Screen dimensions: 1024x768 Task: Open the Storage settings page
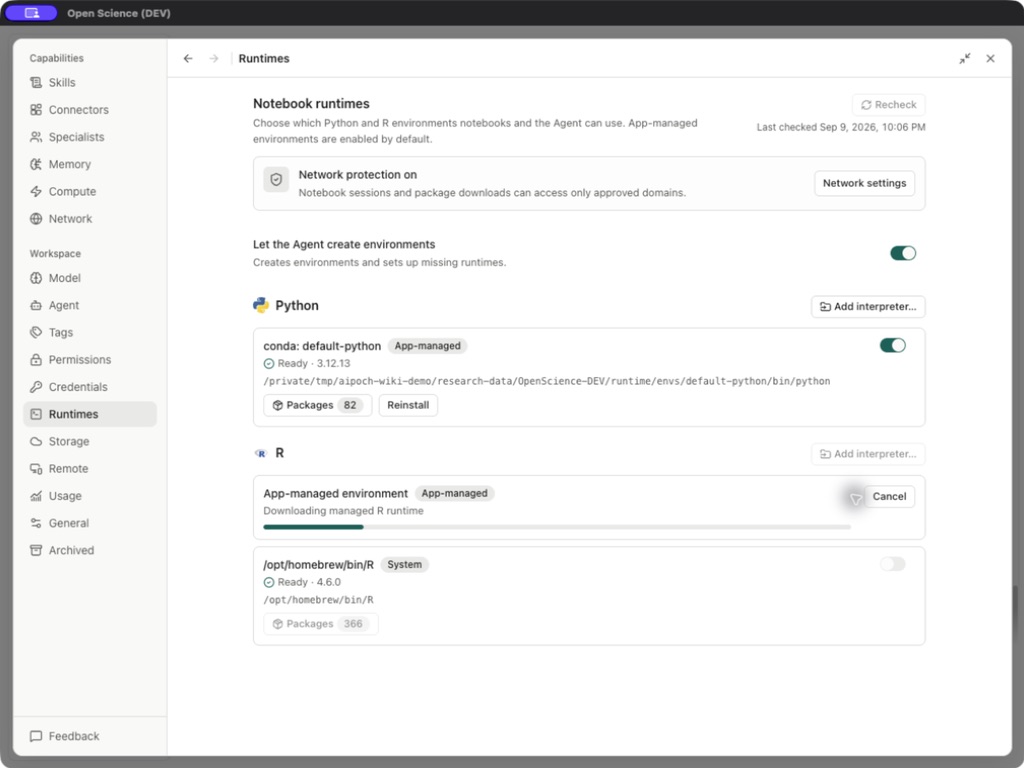(90, 441)
